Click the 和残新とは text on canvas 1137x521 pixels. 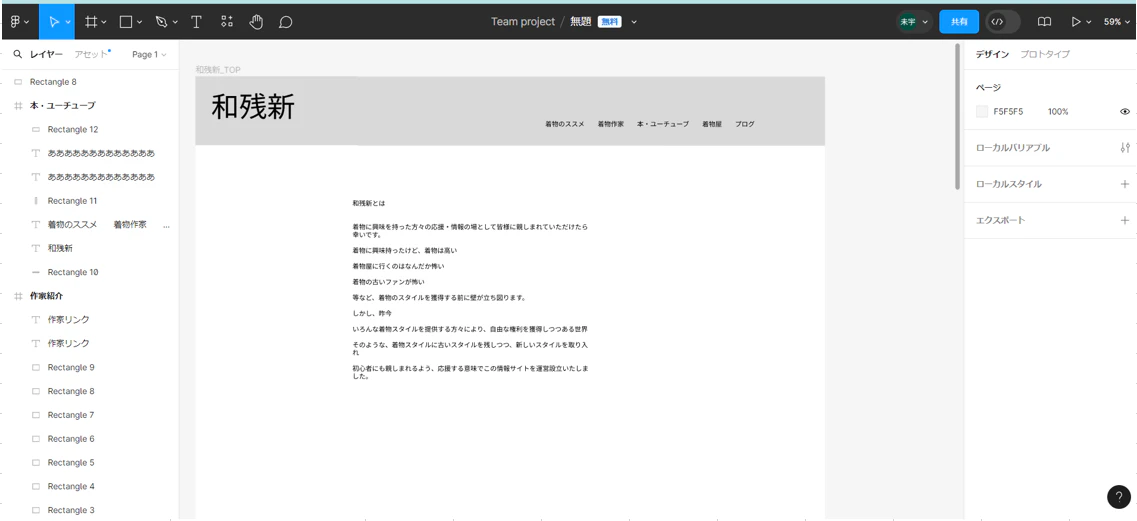(x=369, y=203)
